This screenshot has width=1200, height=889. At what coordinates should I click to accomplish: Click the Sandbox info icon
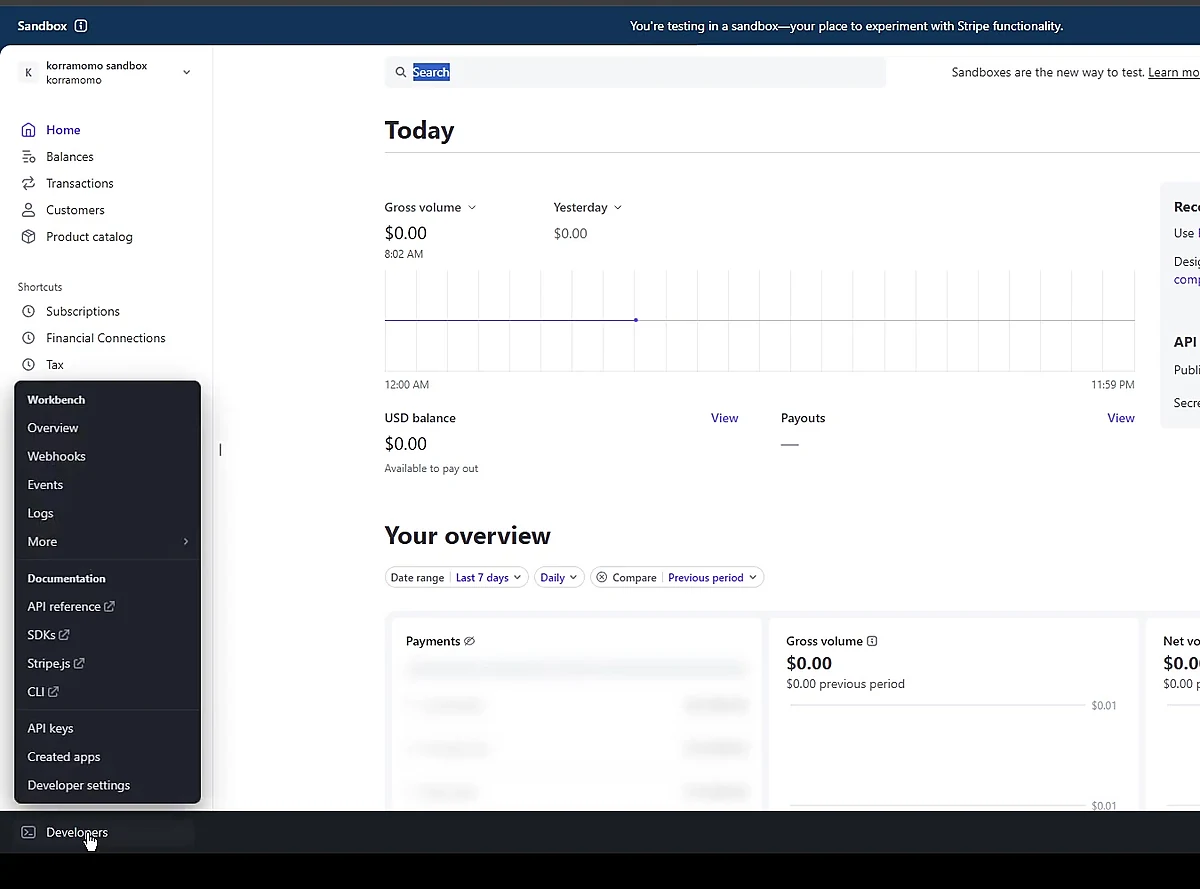click(81, 26)
